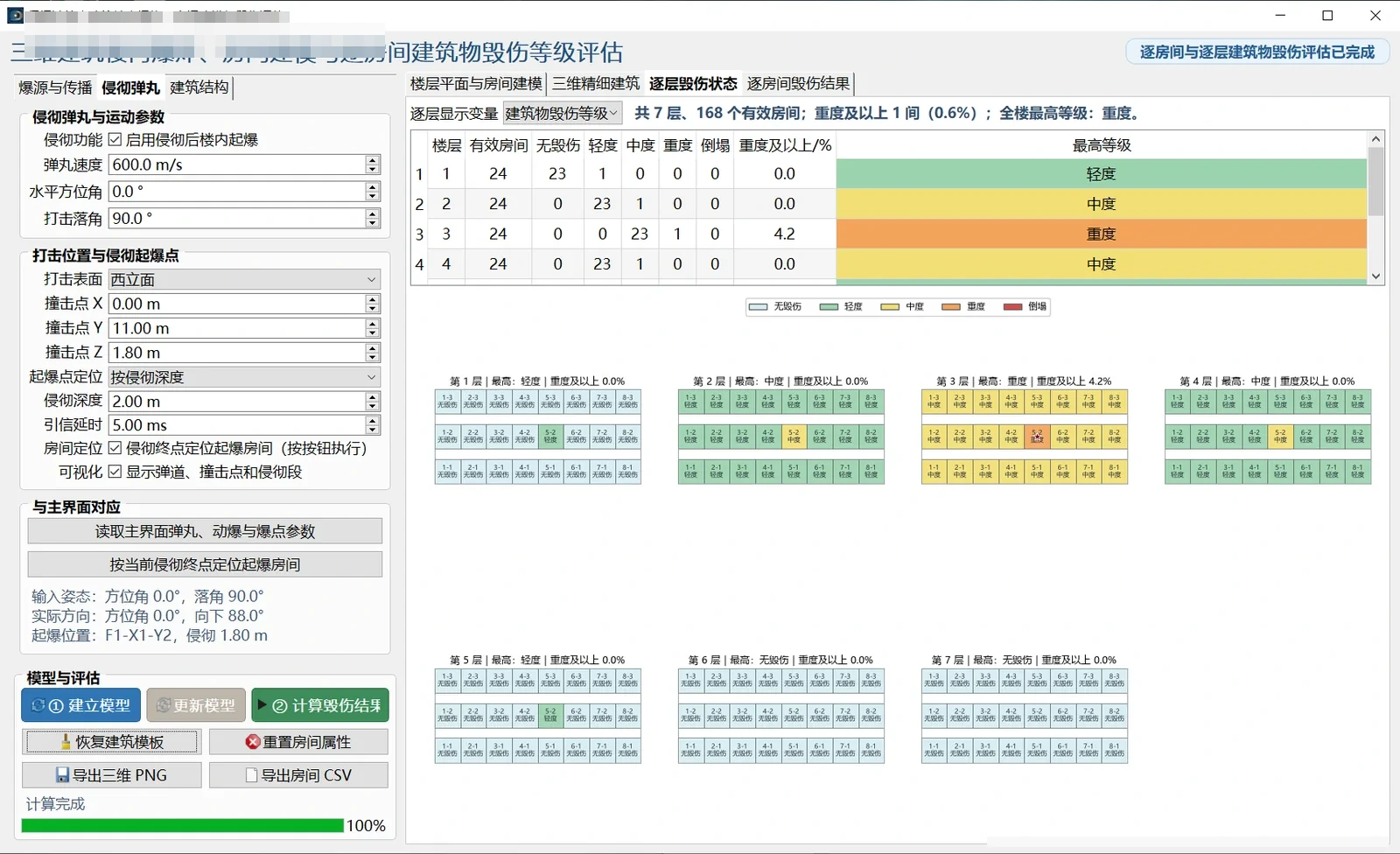Open the 三维精细建筑 tab
The width and height of the screenshot is (1400, 854).
[x=596, y=83]
